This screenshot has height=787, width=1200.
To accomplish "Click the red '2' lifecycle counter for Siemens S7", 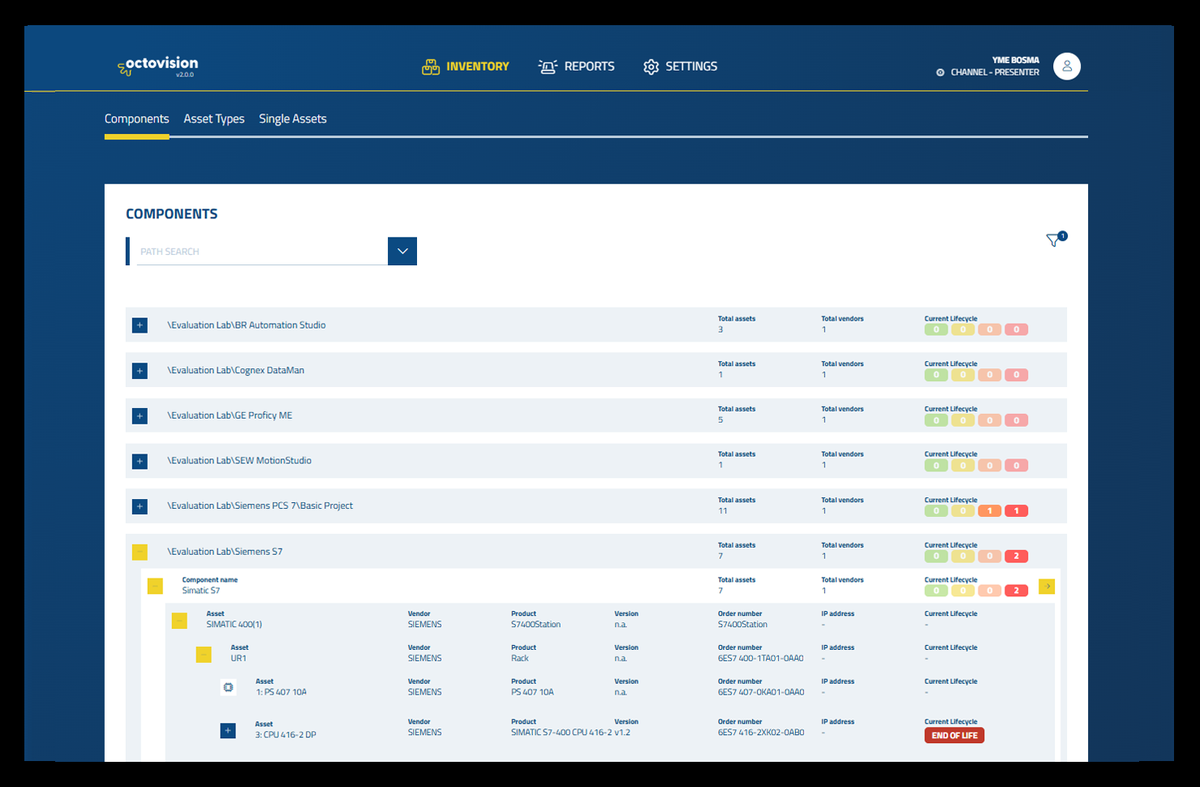I will tap(1016, 555).
